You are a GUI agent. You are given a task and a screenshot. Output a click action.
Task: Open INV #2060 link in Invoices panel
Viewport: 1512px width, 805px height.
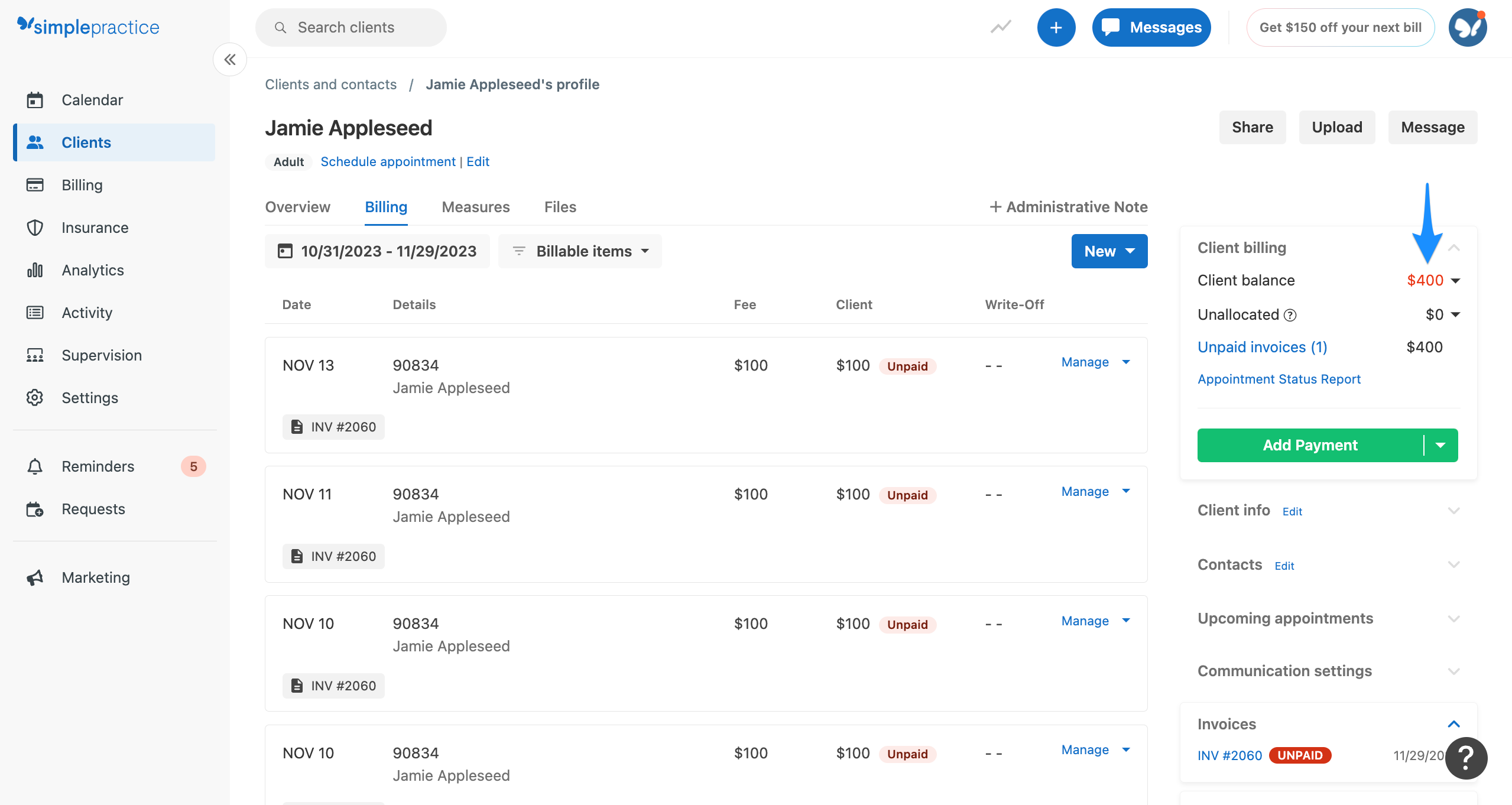[x=1230, y=755]
